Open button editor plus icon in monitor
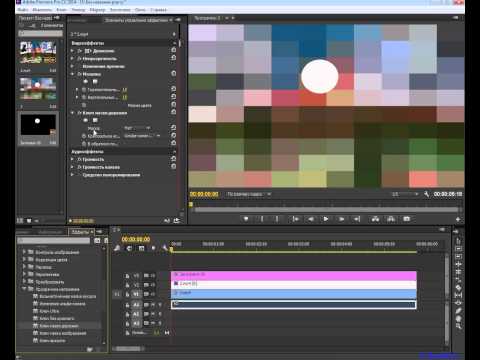The image size is (480, 360). click(458, 219)
